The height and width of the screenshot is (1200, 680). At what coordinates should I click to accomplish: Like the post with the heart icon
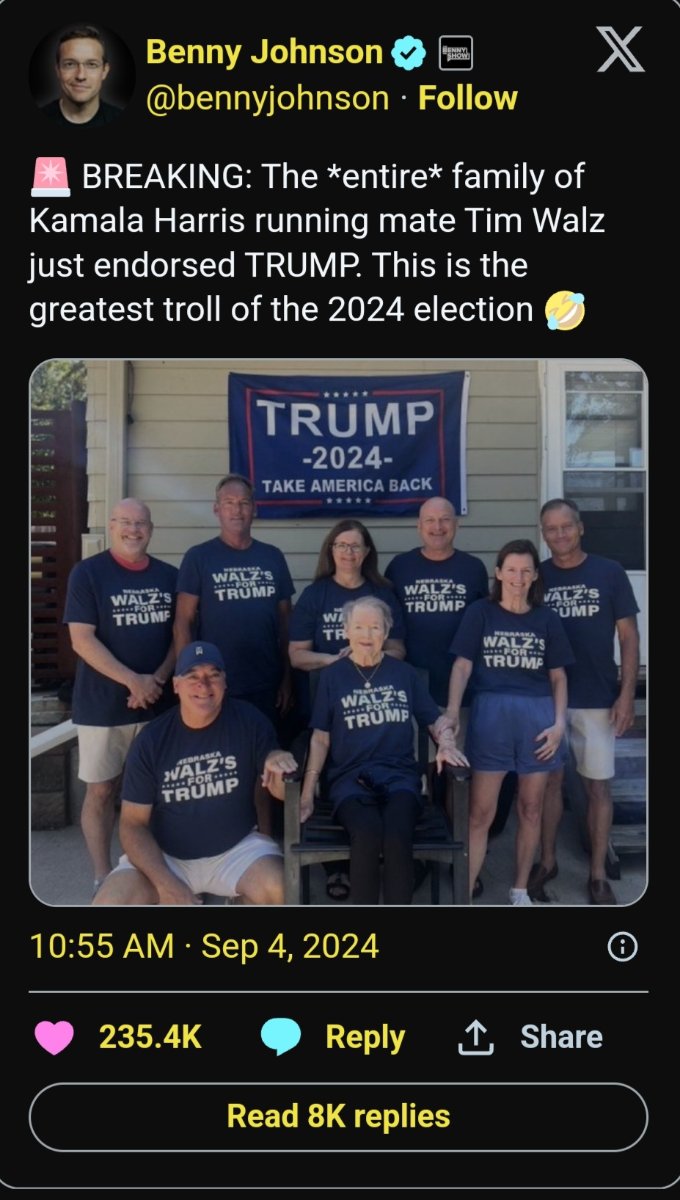54,1037
